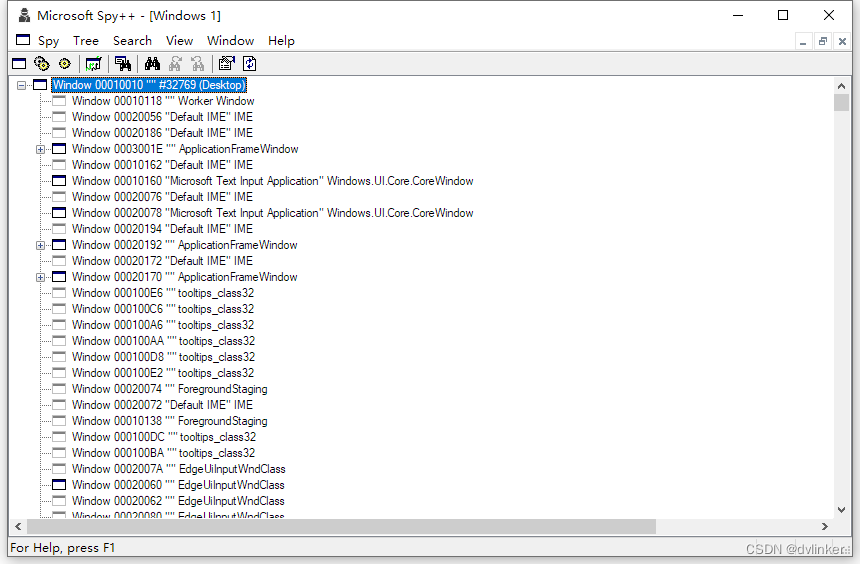
Task: Select row Window 0002007A EdgeUiInputWndClass
Action: tap(179, 469)
